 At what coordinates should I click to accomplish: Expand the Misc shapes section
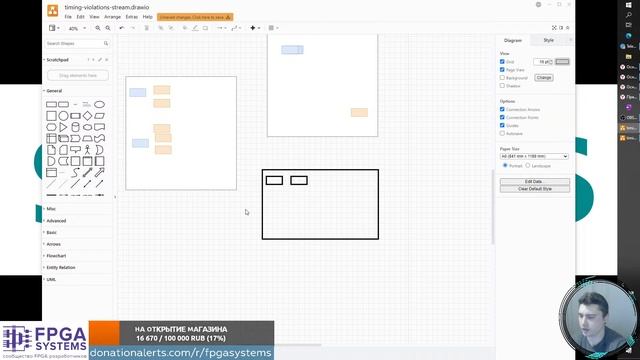(x=51, y=209)
